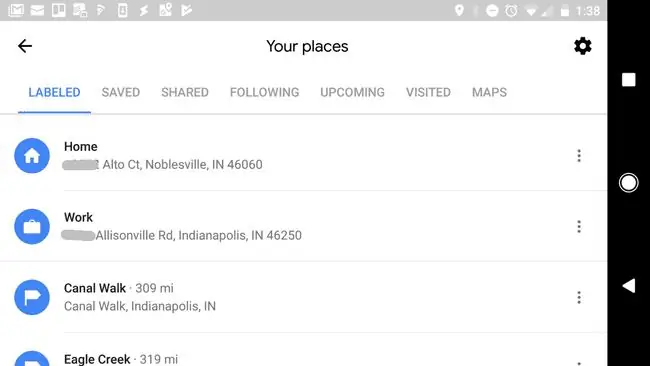Switch to the Saved tab

(121, 92)
